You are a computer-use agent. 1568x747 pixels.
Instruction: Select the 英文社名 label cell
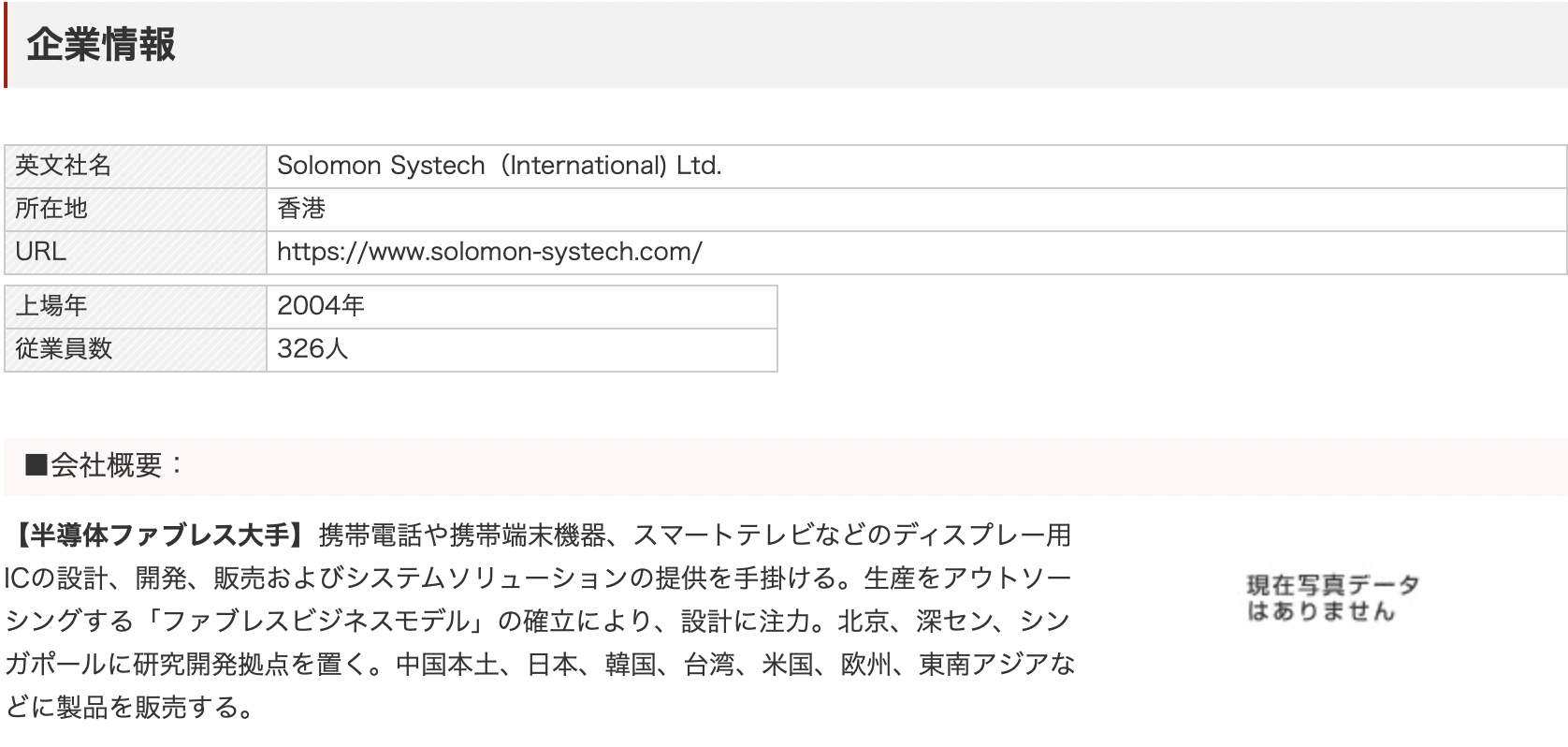[136, 167]
